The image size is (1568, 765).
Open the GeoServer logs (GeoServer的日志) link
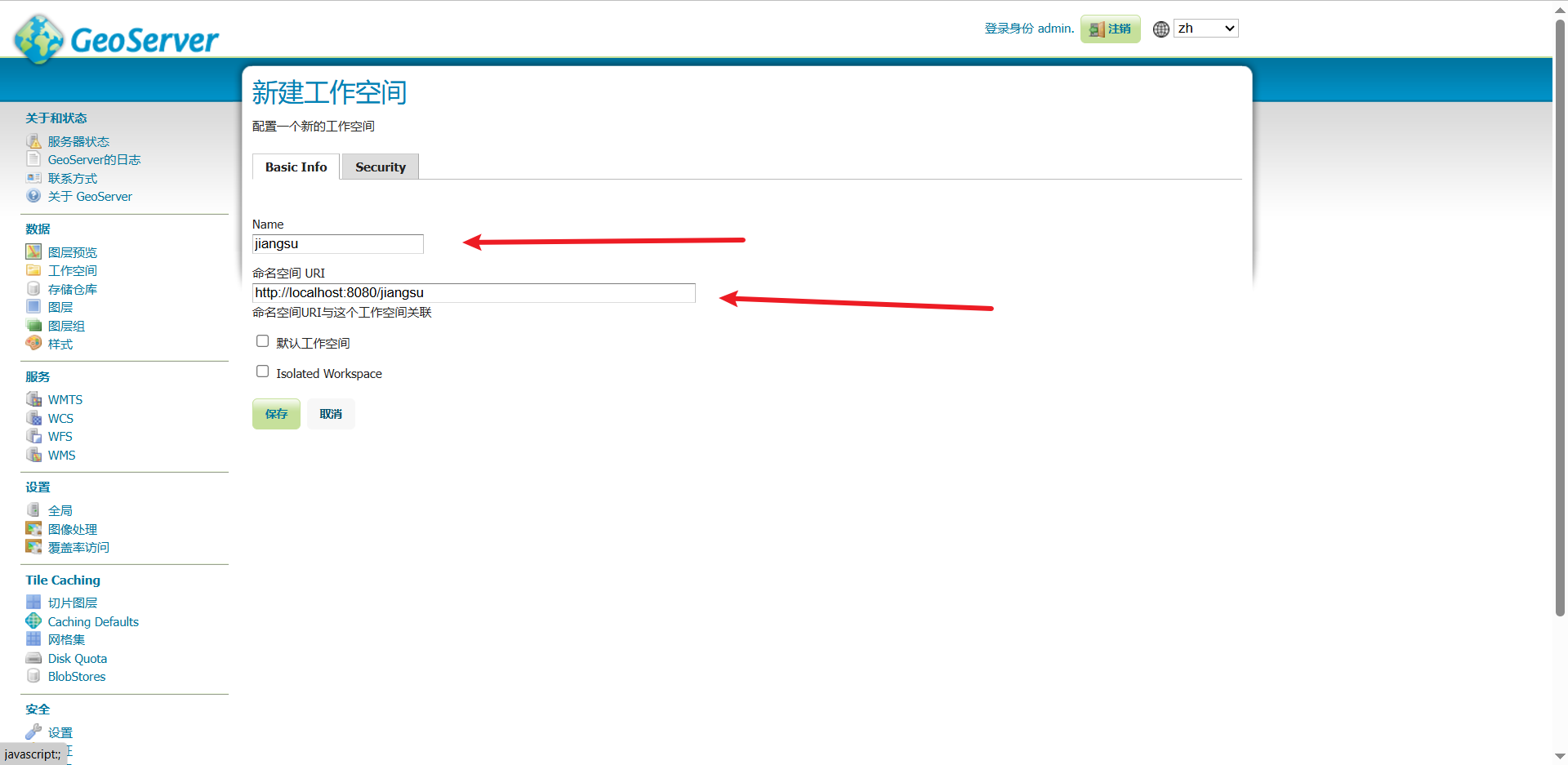[x=94, y=159]
